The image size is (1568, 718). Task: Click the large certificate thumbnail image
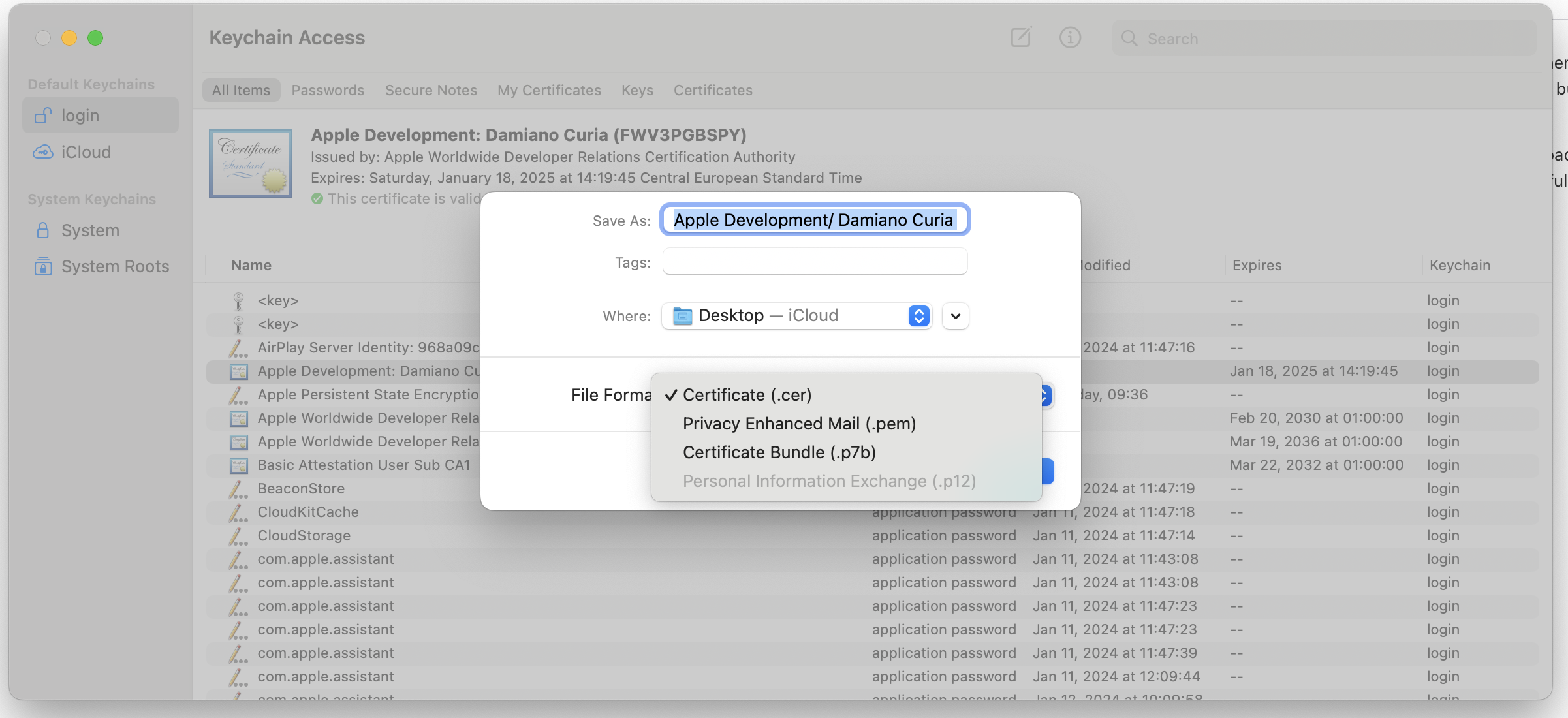[x=250, y=164]
